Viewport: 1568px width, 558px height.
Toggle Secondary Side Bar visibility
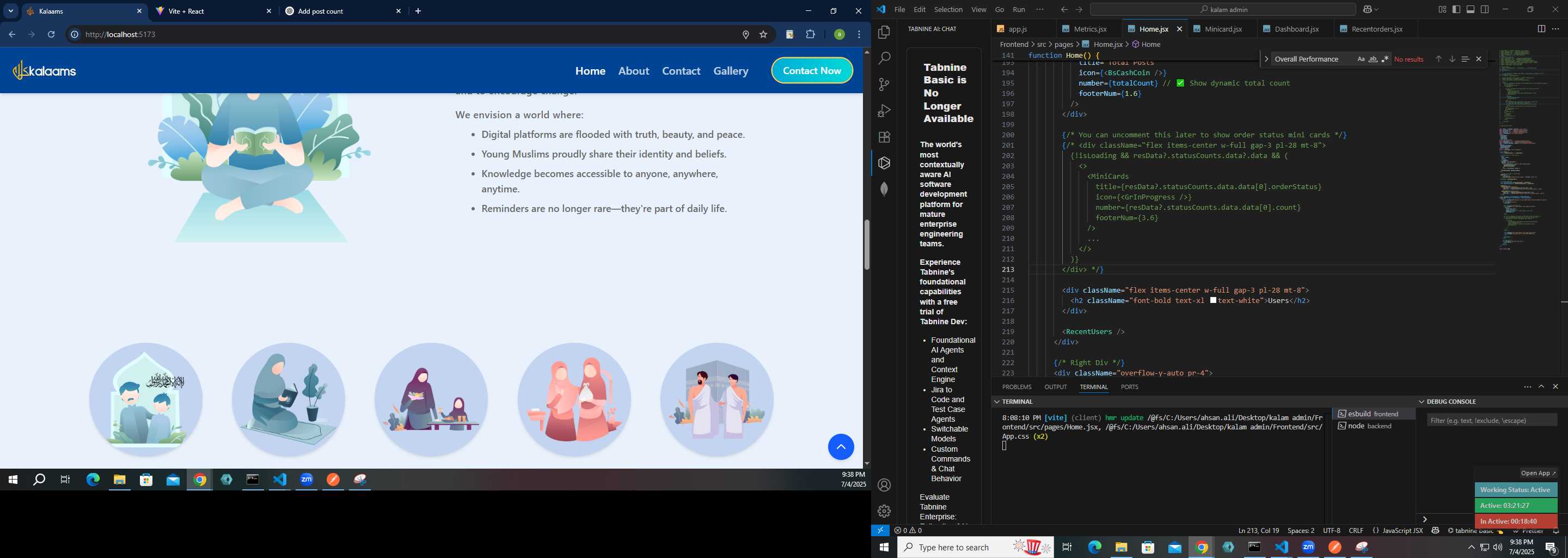[1485, 10]
